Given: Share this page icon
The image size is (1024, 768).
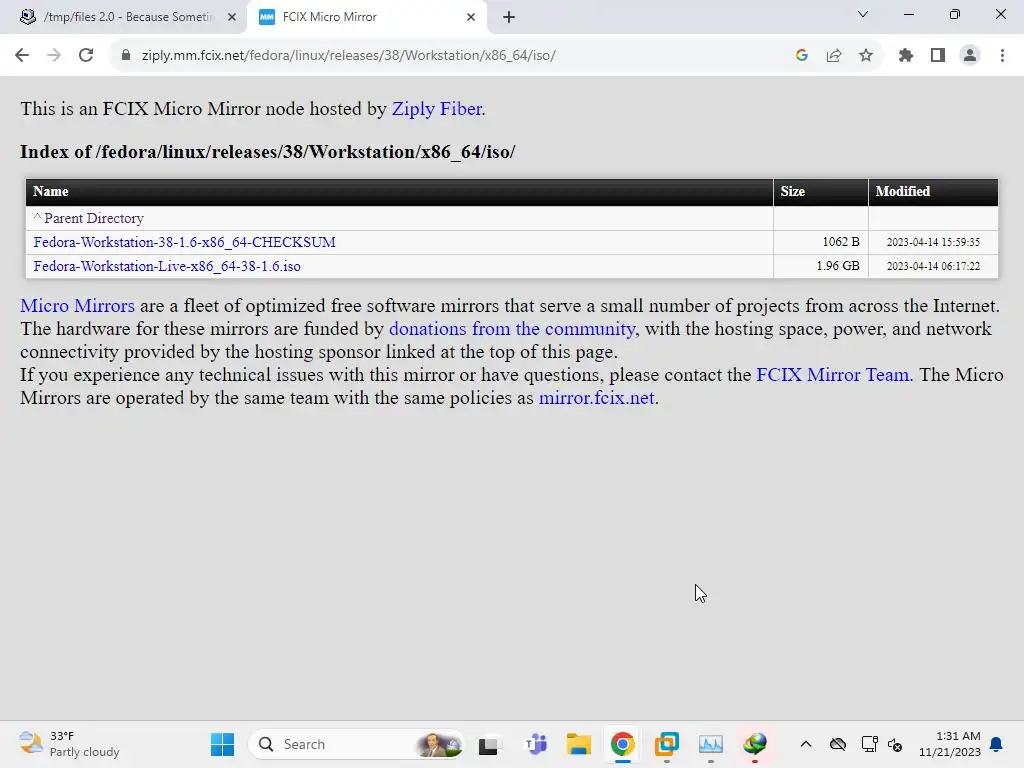Looking at the screenshot, I should point(834,56).
